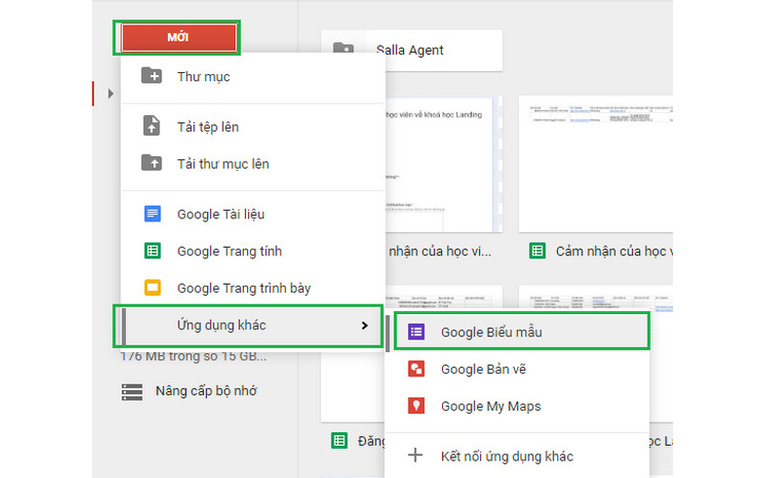The height and width of the screenshot is (478, 765).
Task: Click the sheet icon beside Đăng
Action: coord(339,440)
